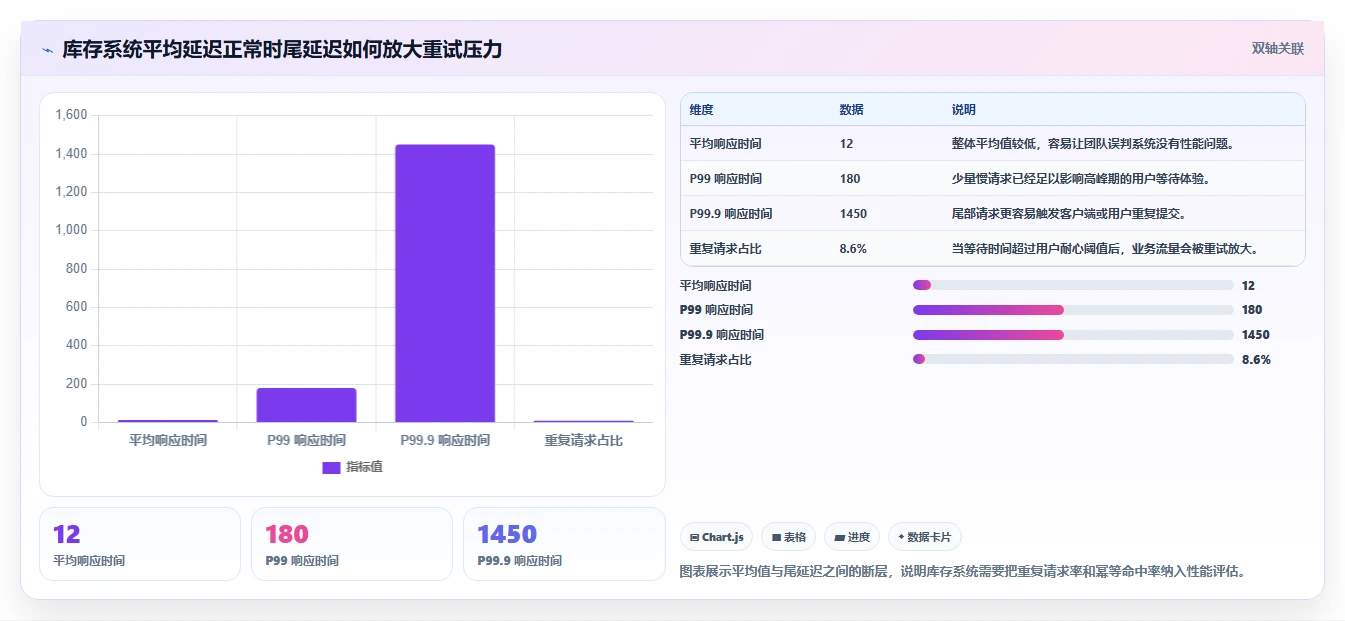Click the 重复请求占比 progress bar

coord(1073,359)
